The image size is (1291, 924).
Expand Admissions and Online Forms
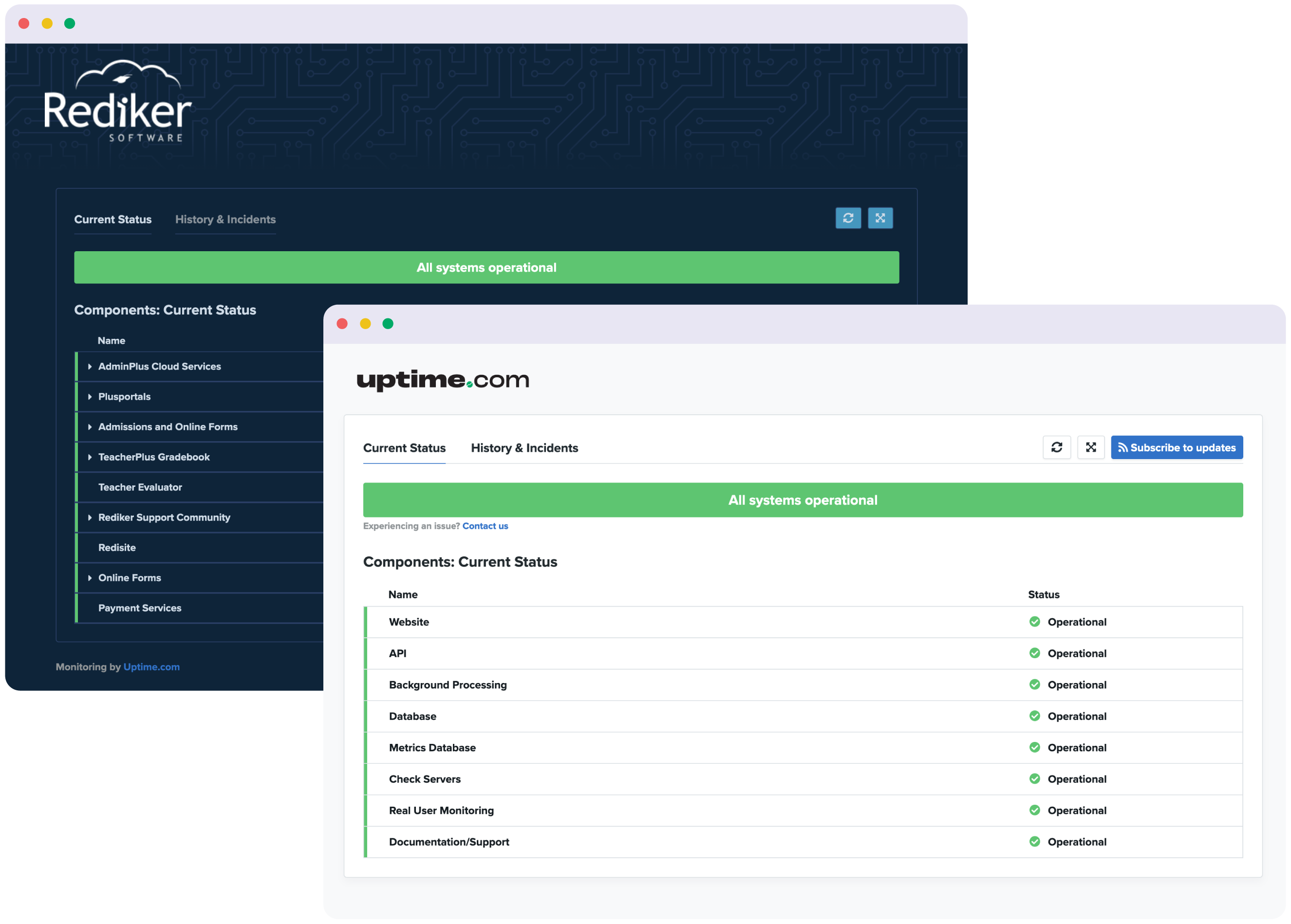pos(90,427)
